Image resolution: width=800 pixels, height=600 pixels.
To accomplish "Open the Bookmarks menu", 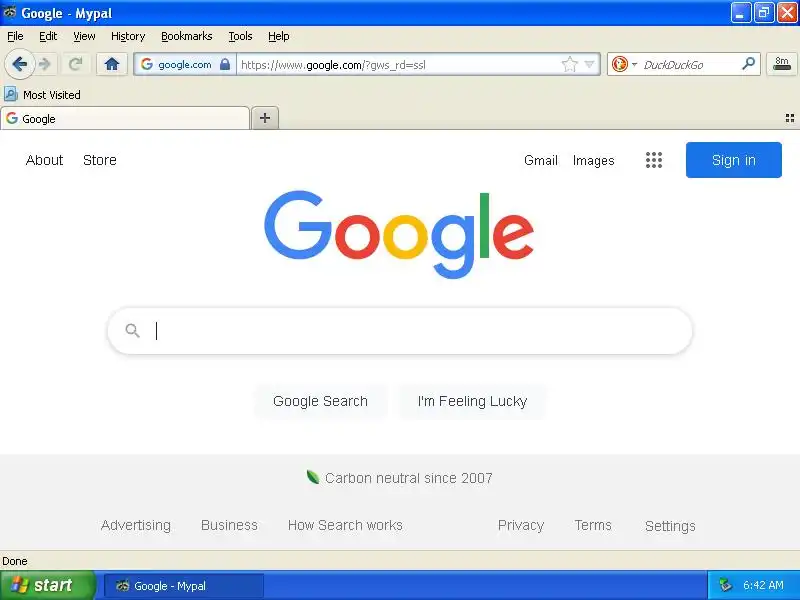I will pyautogui.click(x=187, y=36).
